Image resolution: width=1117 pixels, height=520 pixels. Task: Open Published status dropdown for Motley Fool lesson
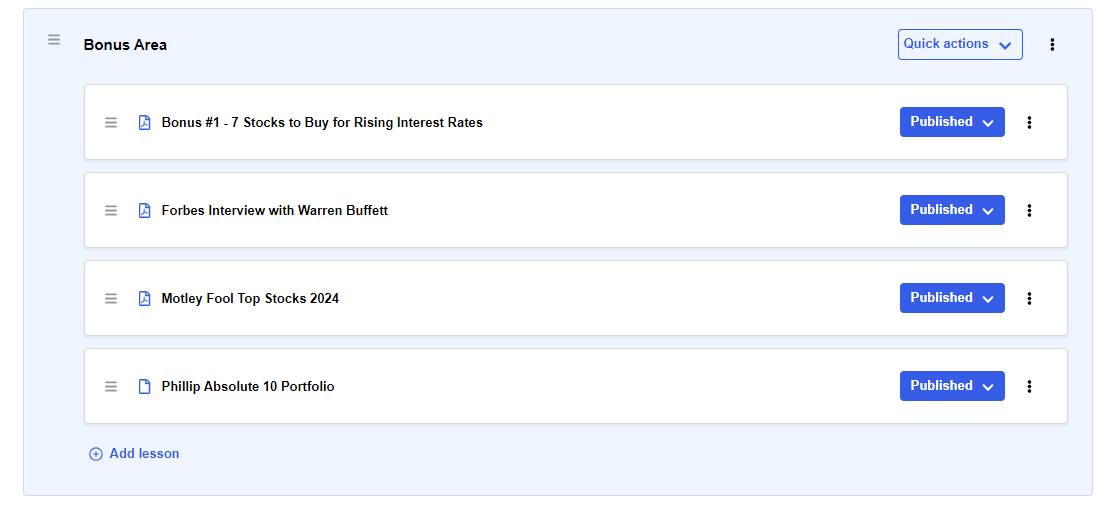tap(952, 298)
